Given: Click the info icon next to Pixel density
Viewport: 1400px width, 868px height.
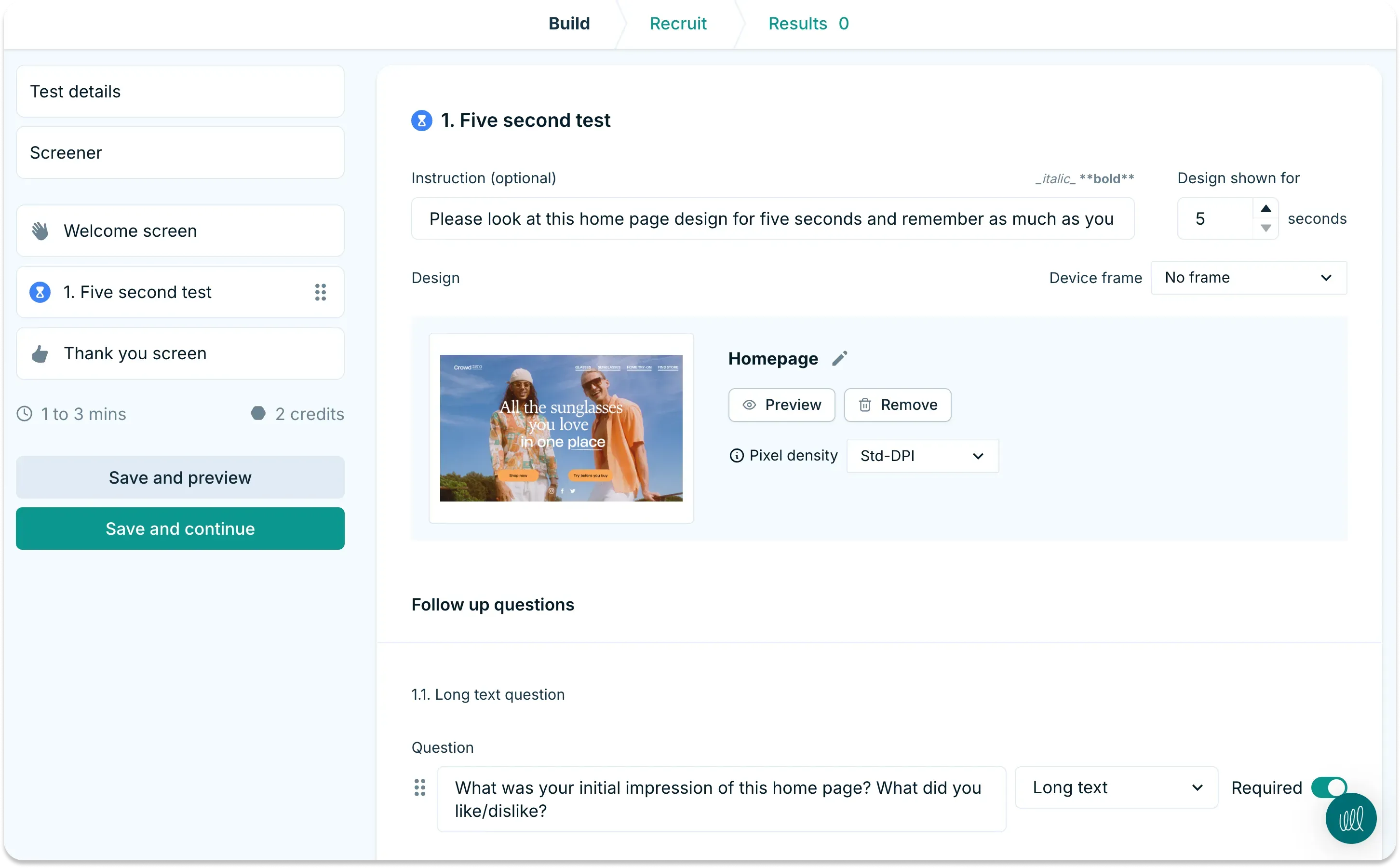Looking at the screenshot, I should coord(736,455).
